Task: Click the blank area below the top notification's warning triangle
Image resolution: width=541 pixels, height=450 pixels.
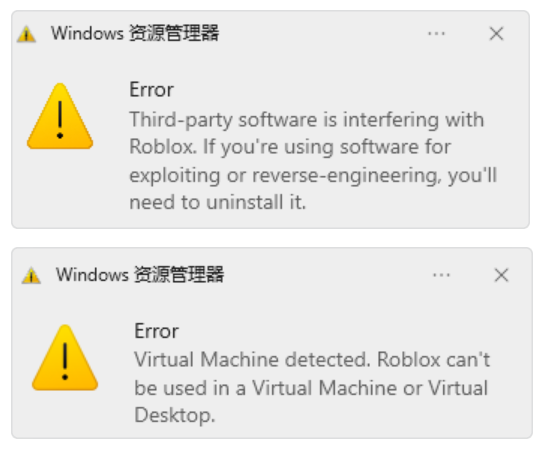Action: [60, 186]
